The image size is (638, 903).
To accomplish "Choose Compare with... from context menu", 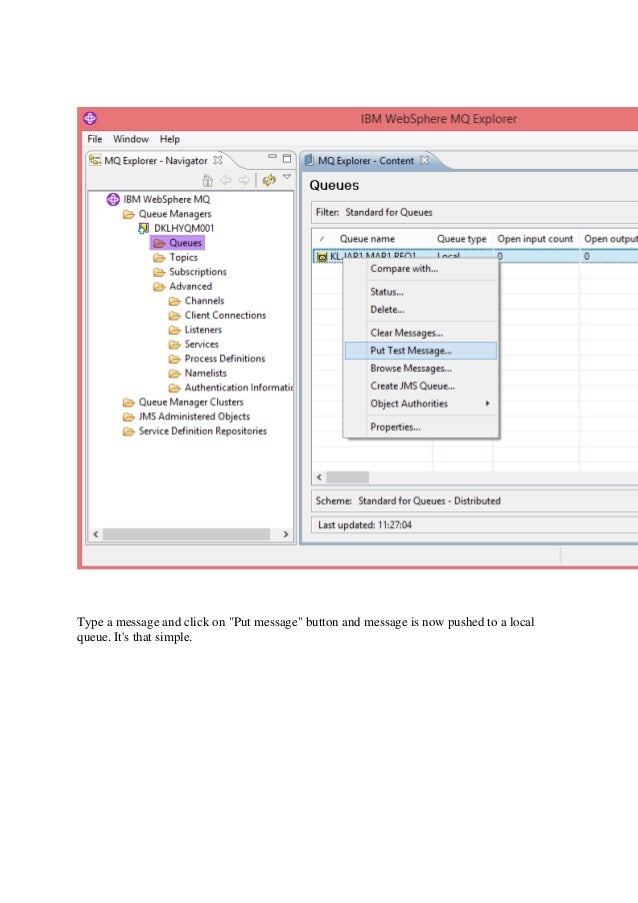I will pos(421,268).
